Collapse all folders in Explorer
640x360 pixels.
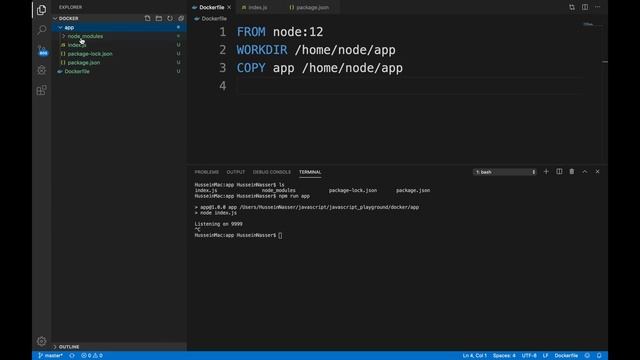point(181,18)
